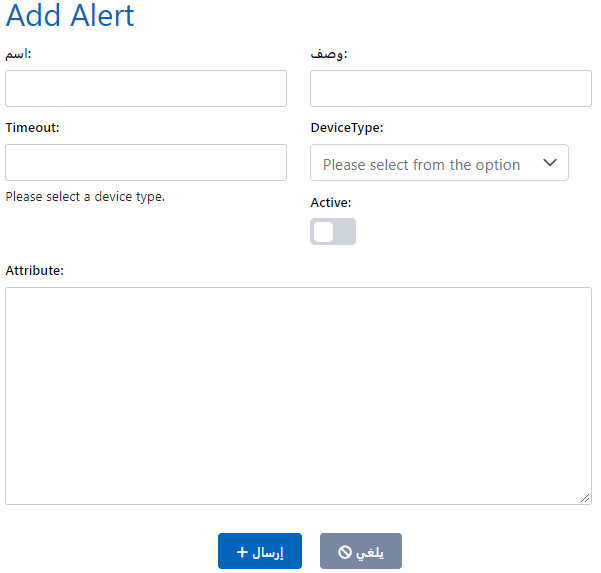
Task: Click inside the Attribute text area
Action: click(x=298, y=395)
